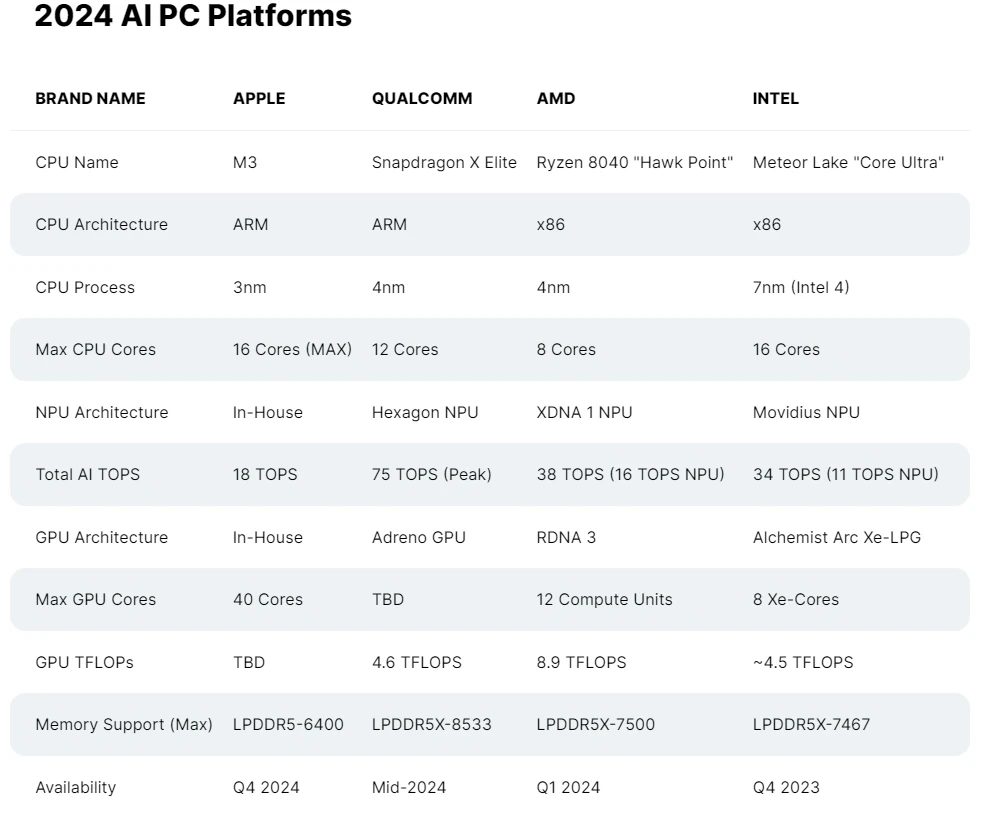Click the 'Meteor Lake Core Ultra' cell
999x838 pixels.
(848, 162)
